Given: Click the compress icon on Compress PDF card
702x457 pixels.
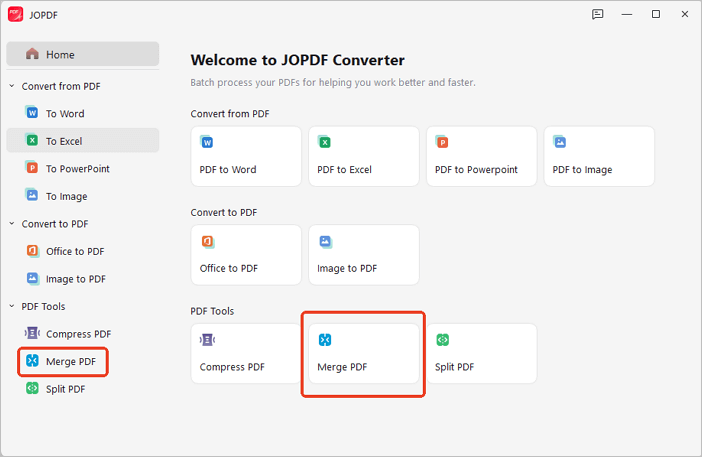Looking at the screenshot, I should 207,340.
